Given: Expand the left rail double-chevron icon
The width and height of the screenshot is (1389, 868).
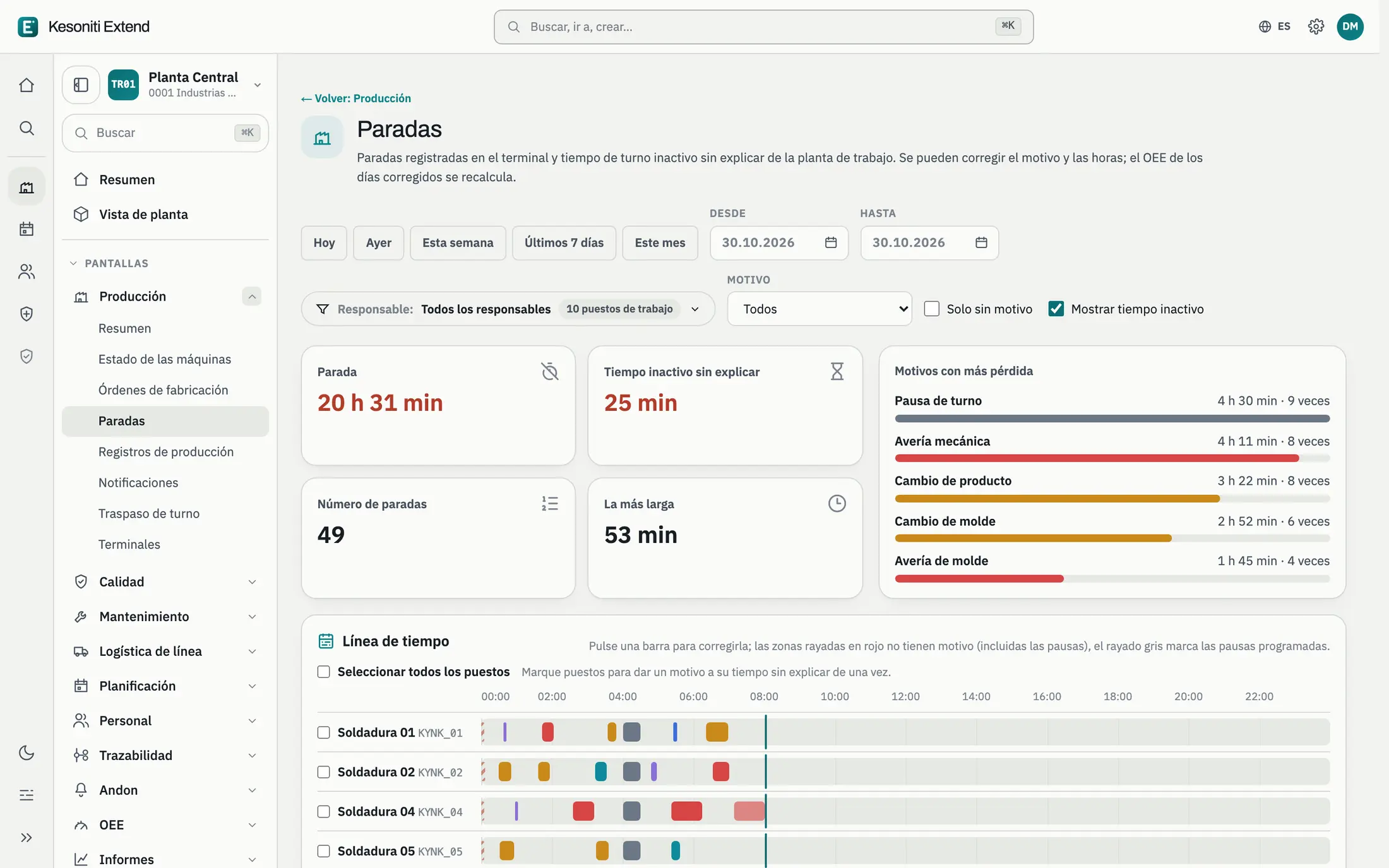Looking at the screenshot, I should (x=27, y=838).
